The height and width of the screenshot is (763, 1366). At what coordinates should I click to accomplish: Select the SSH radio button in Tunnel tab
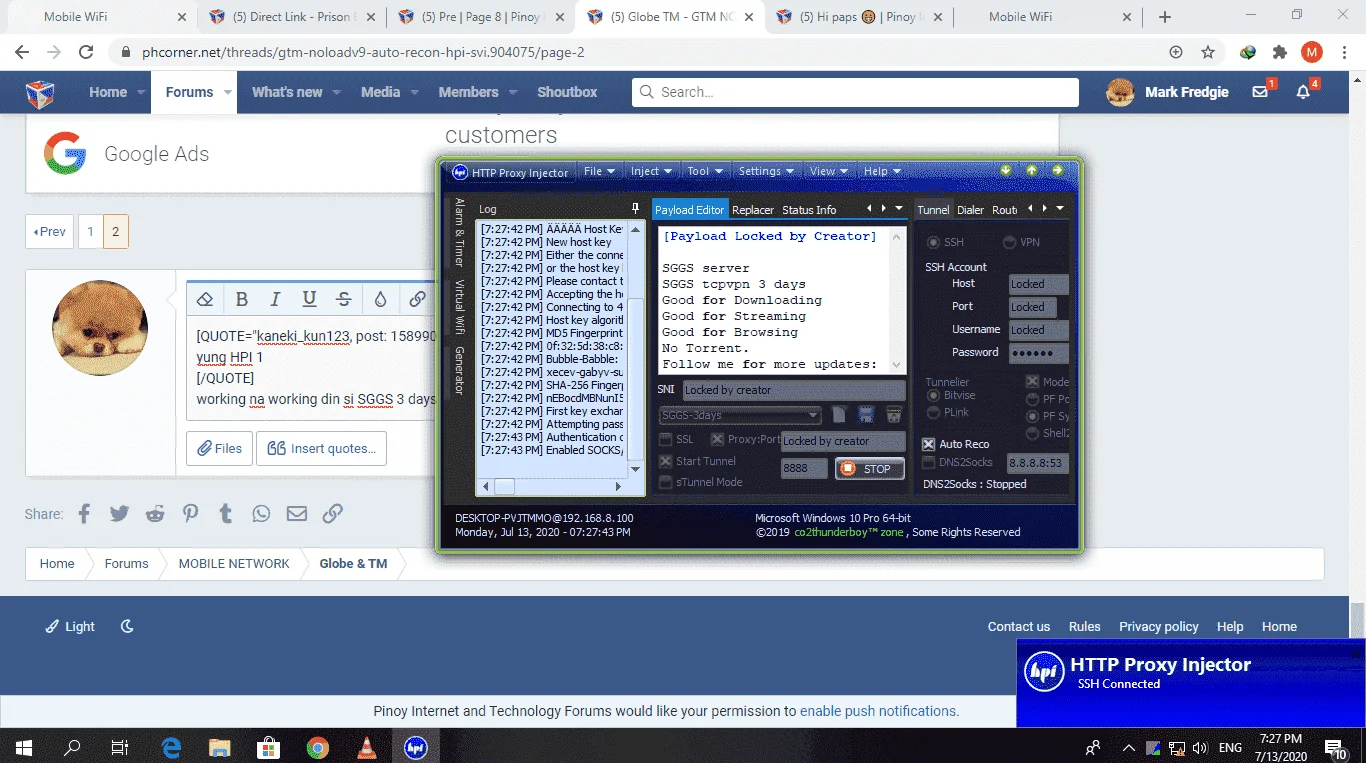click(933, 242)
